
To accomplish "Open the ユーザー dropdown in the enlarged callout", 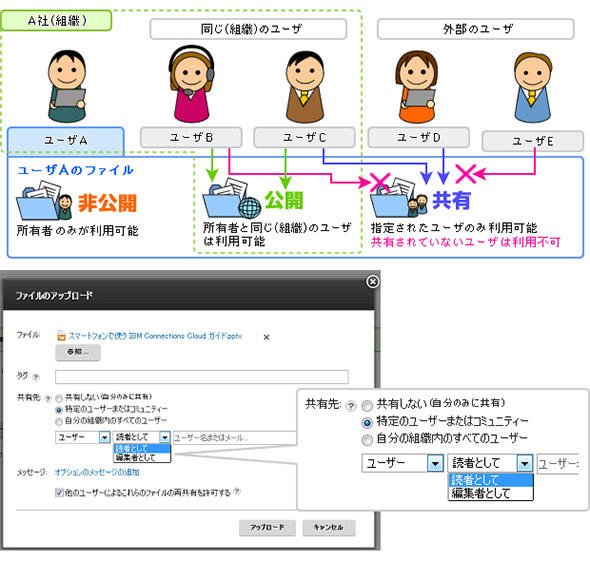I will pyautogui.click(x=403, y=463).
